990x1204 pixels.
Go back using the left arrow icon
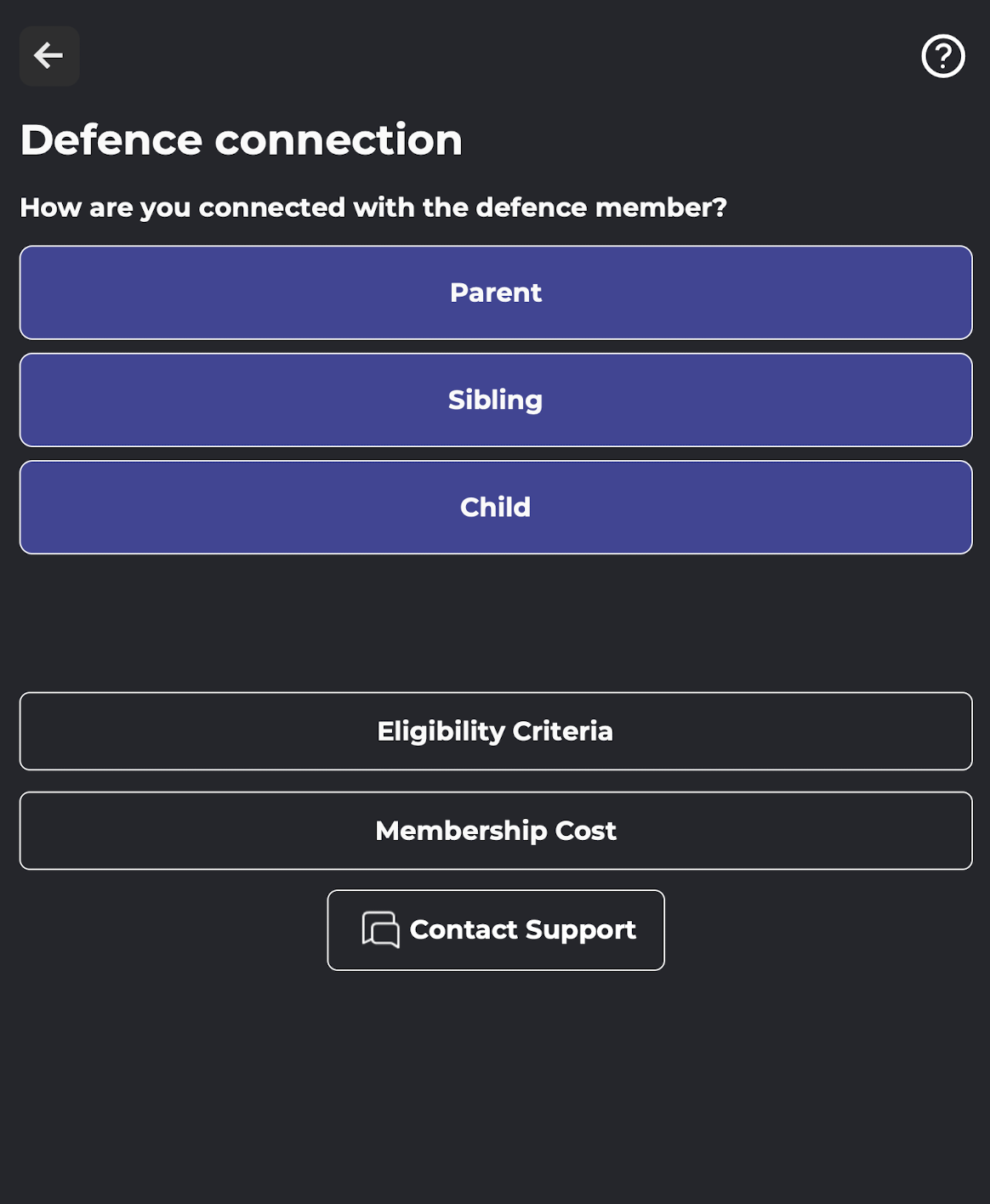click(49, 56)
